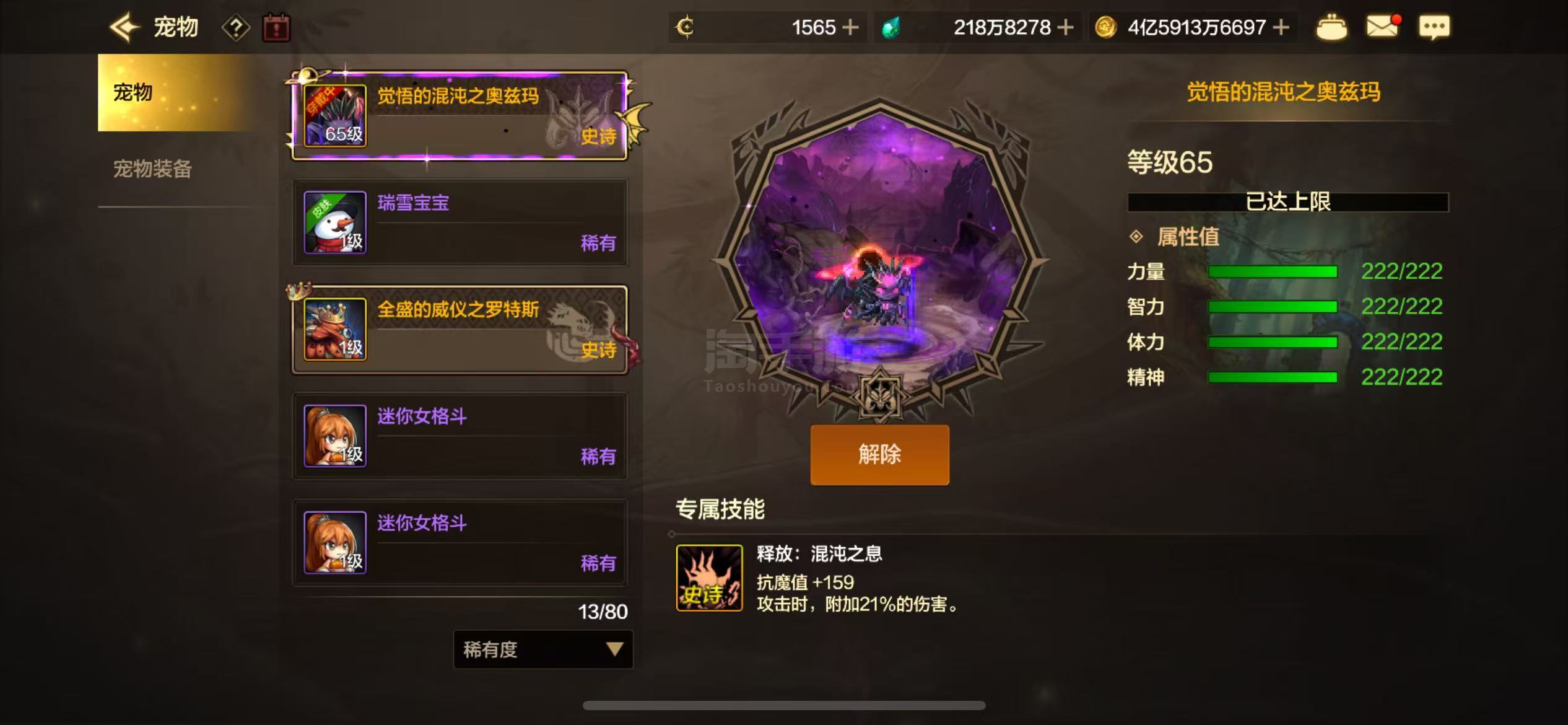The height and width of the screenshot is (725, 1568).
Task: Select 全盛的威仪之罗特斯 in the pet list
Action: click(460, 329)
